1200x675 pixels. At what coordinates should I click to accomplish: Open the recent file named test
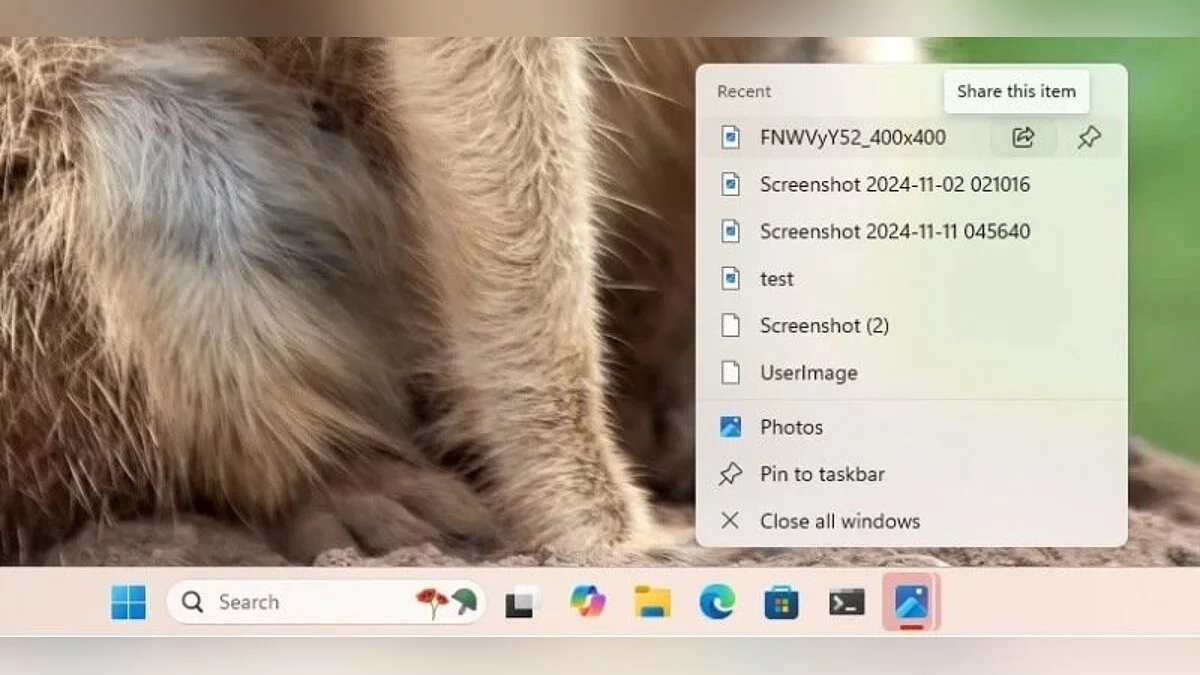click(x=776, y=279)
